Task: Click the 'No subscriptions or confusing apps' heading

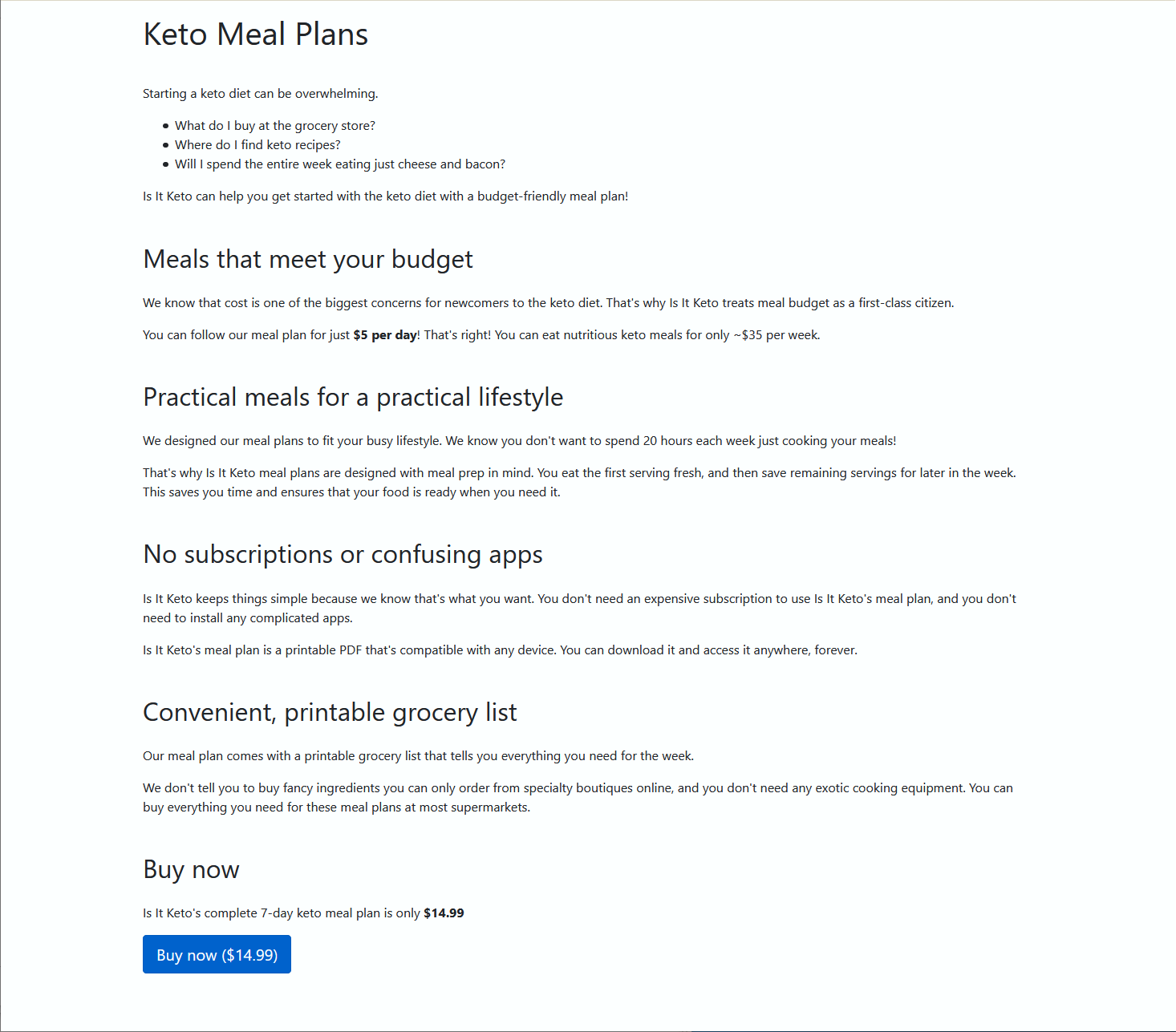Action: pos(343,555)
